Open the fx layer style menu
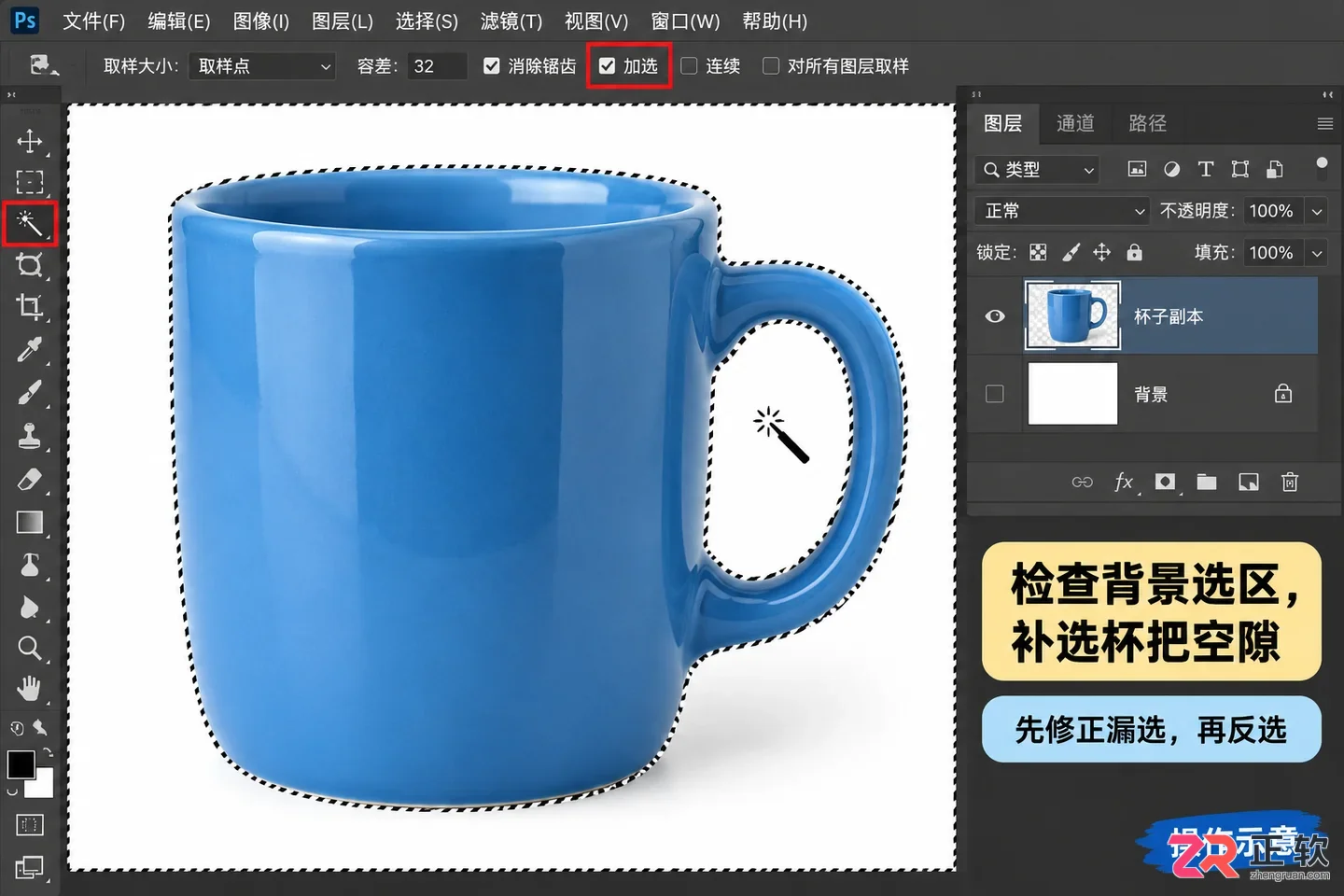1344x896 pixels. tap(1125, 483)
